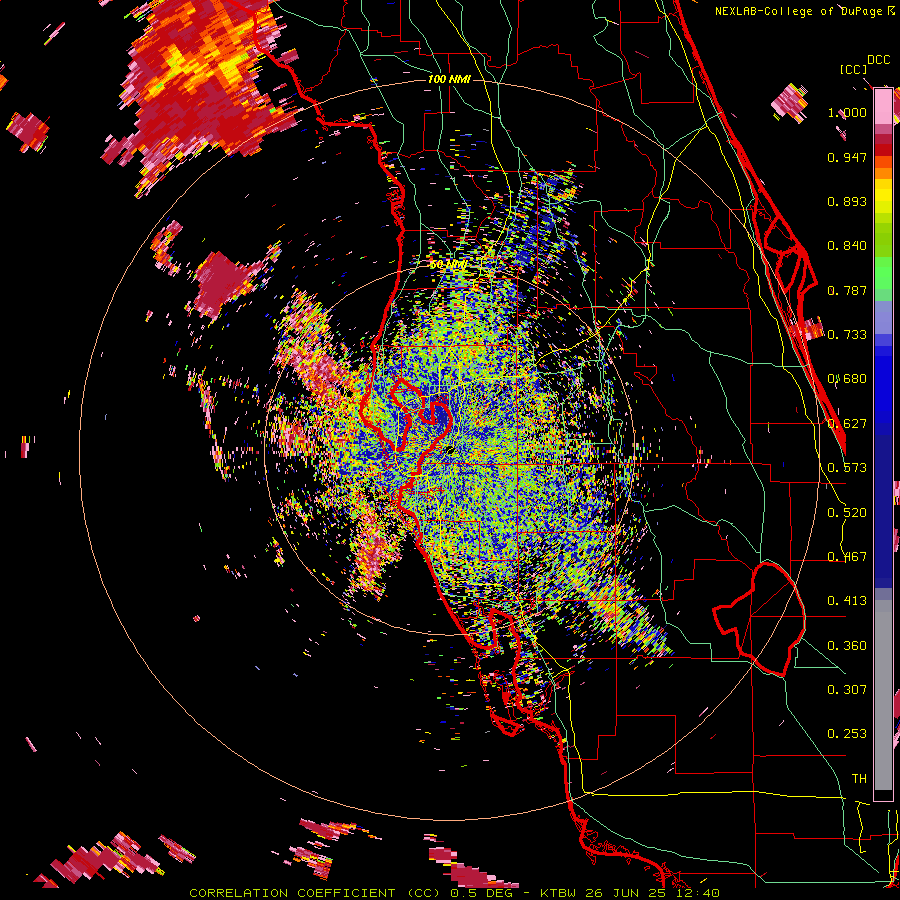This screenshot has height=900, width=900.
Task: Pick the gray color bar segment
Action: pos(883,695)
